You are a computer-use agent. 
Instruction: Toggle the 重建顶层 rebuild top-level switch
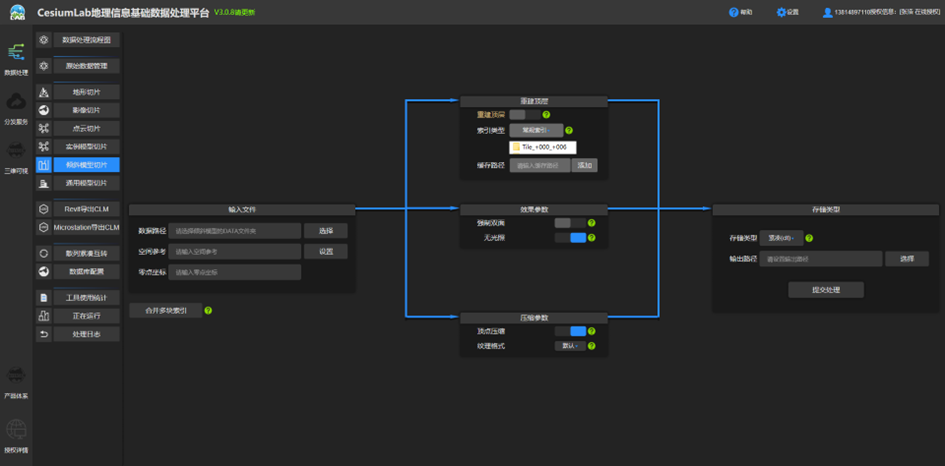525,115
